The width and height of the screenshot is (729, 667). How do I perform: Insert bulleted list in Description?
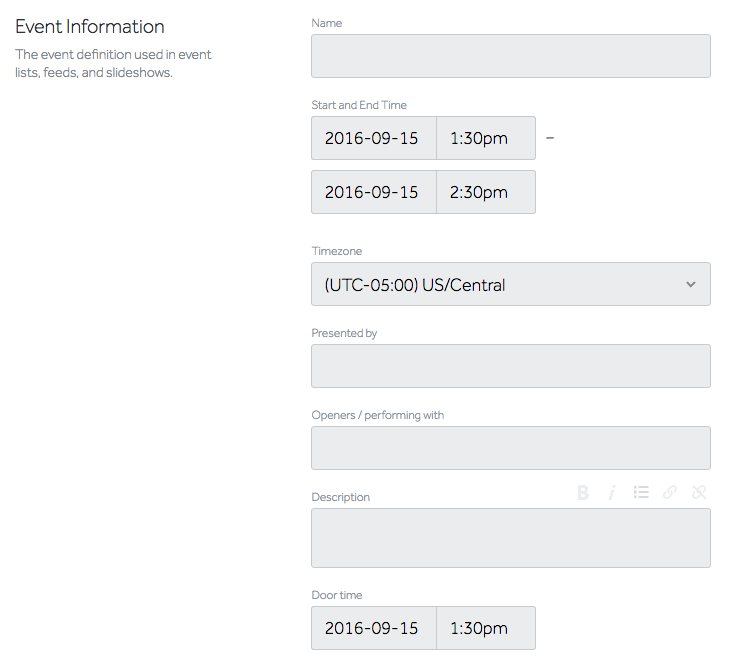tap(641, 492)
